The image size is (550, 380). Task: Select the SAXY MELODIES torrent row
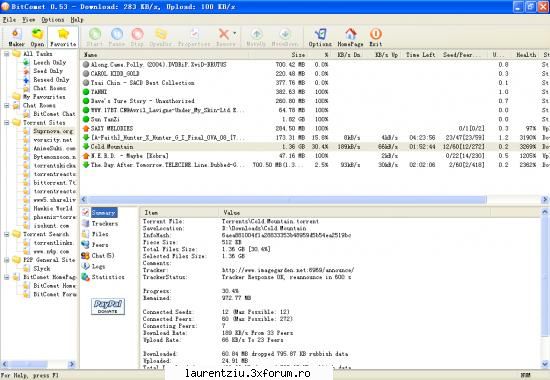point(315,128)
